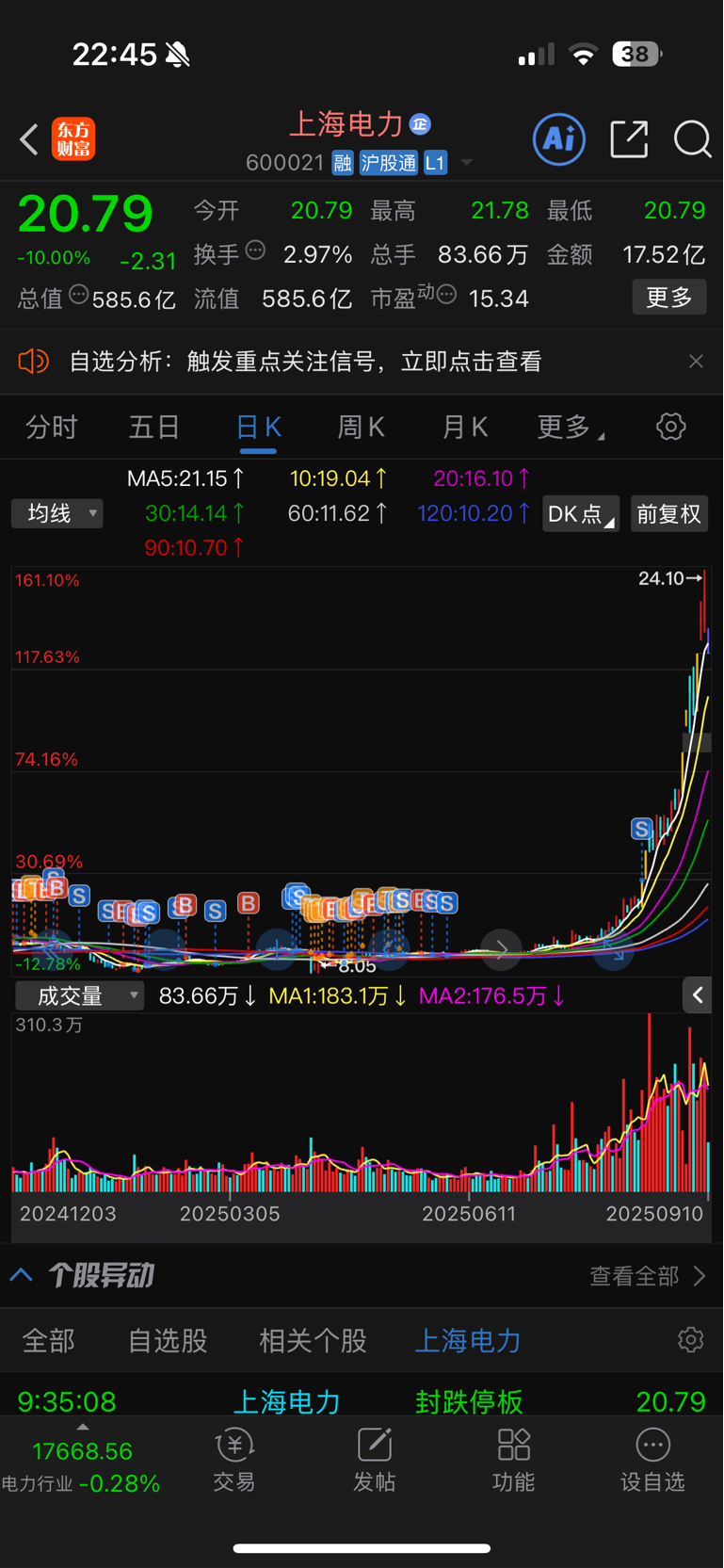The height and width of the screenshot is (1568, 724).
Task: Tap the 20:16.10 moving average value
Action: pos(481,478)
